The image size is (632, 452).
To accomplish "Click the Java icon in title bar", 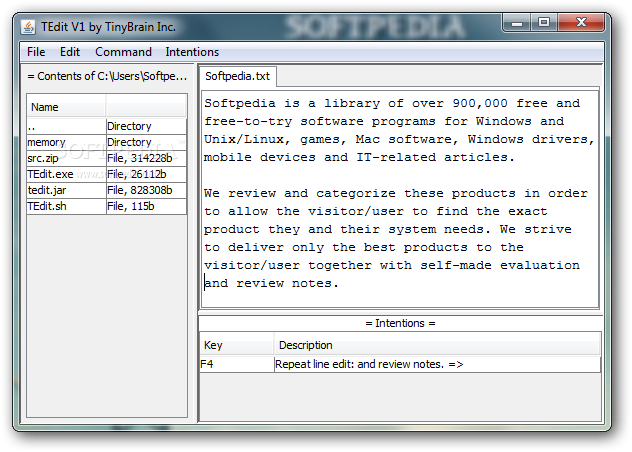I will pyautogui.click(x=28, y=27).
